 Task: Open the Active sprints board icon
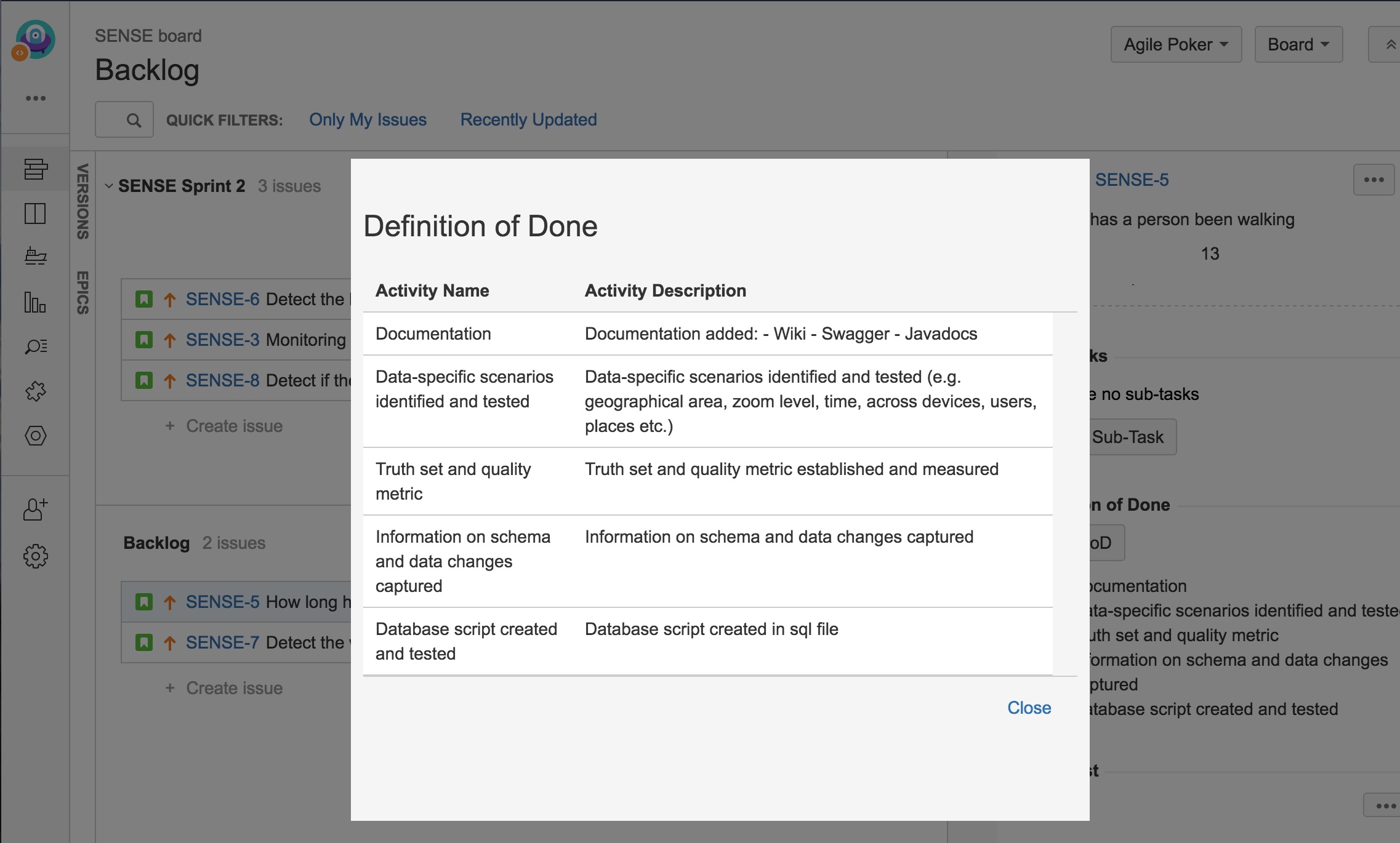(35, 214)
